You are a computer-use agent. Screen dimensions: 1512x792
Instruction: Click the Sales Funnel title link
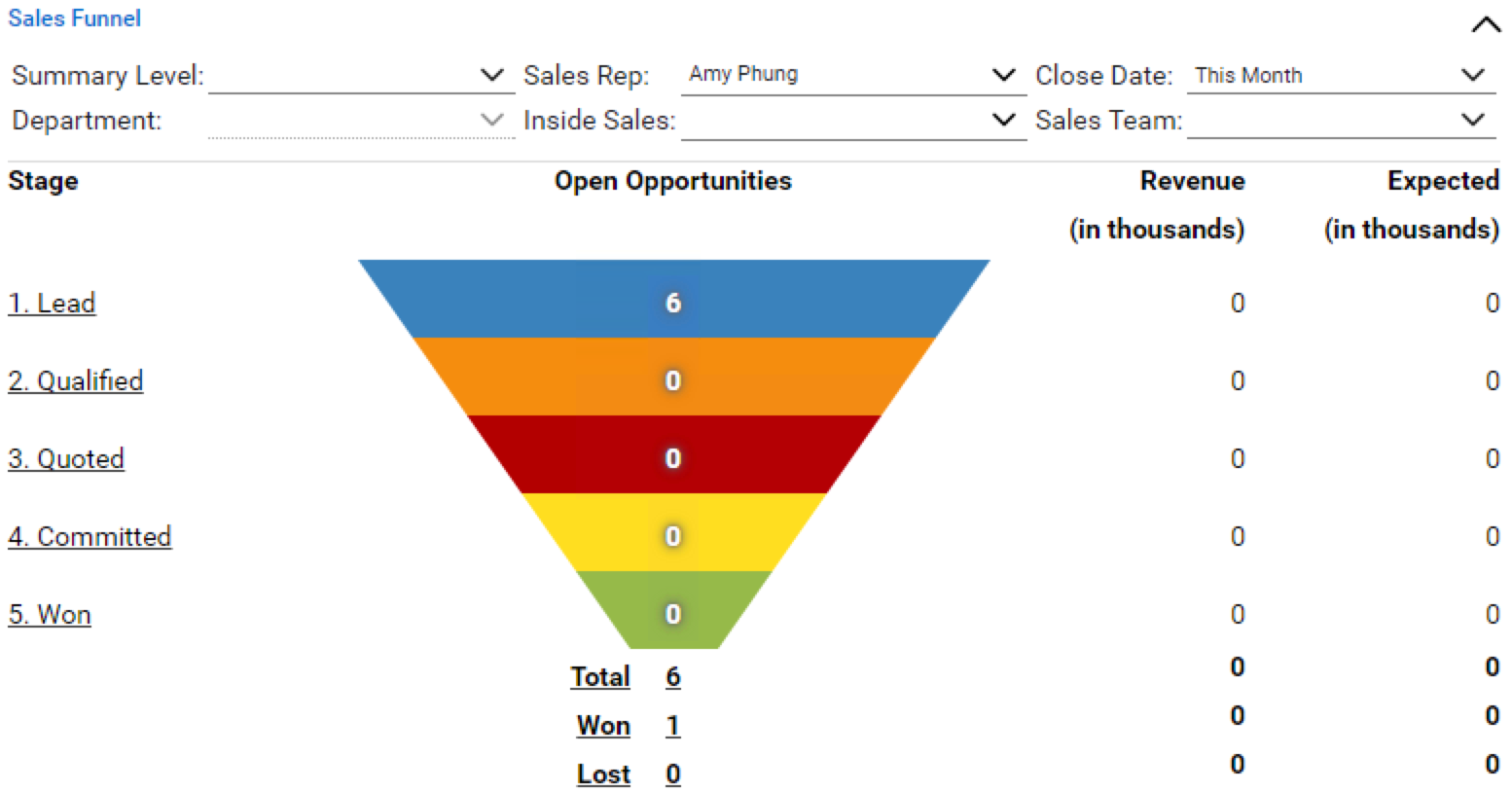[75, 18]
